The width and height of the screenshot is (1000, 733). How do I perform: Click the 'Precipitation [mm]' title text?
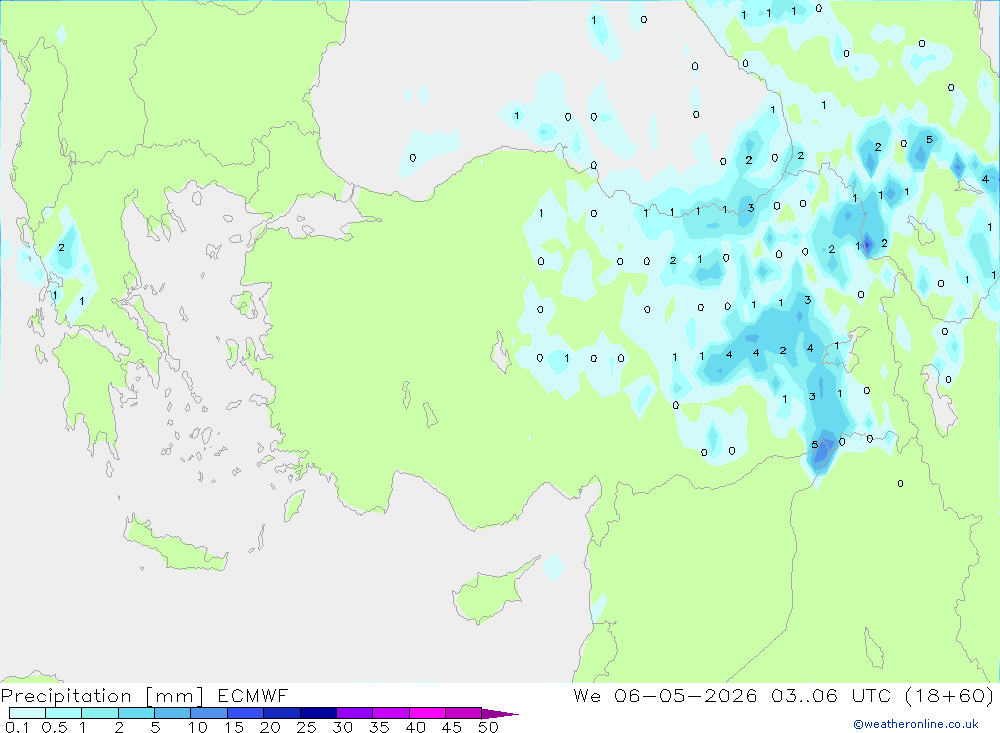pyautogui.click(x=102, y=696)
